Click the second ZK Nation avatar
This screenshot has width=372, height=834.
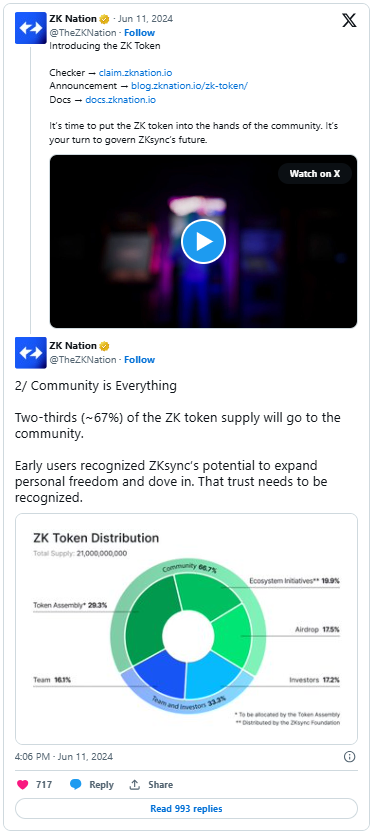(x=30, y=353)
